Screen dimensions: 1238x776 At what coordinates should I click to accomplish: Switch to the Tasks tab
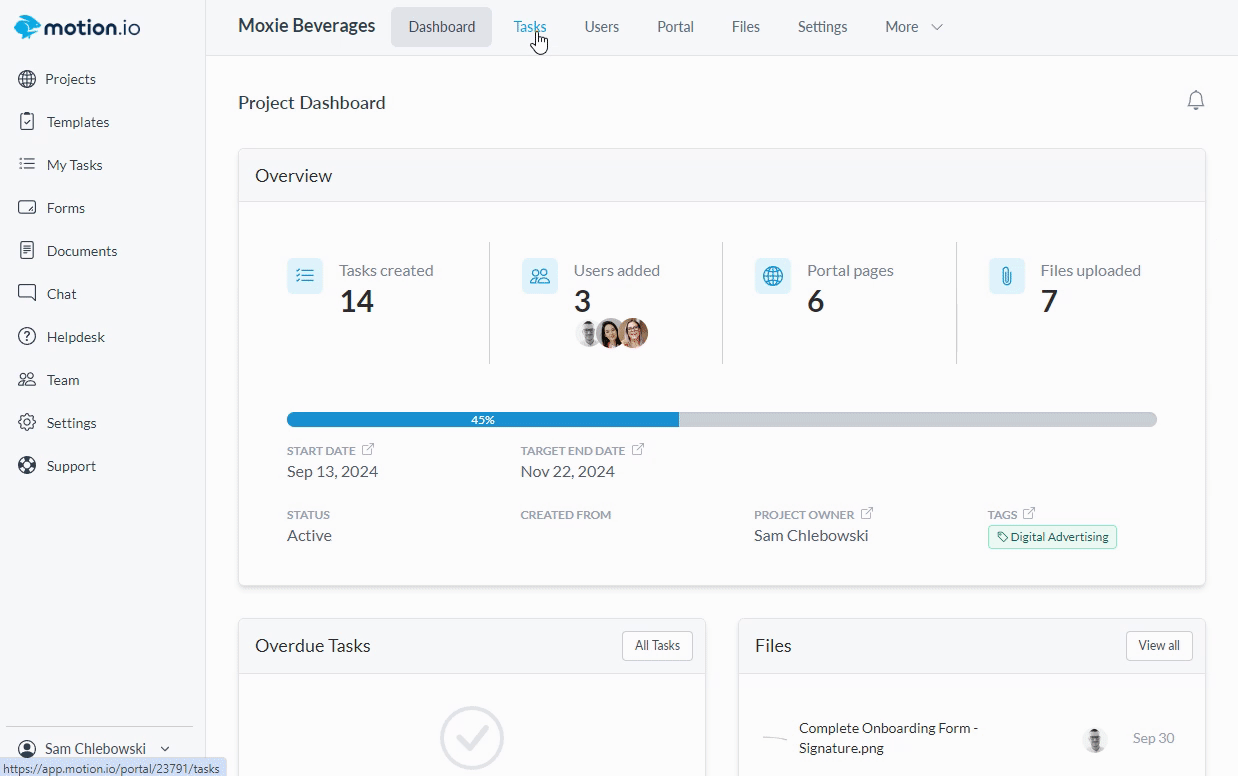(x=529, y=27)
